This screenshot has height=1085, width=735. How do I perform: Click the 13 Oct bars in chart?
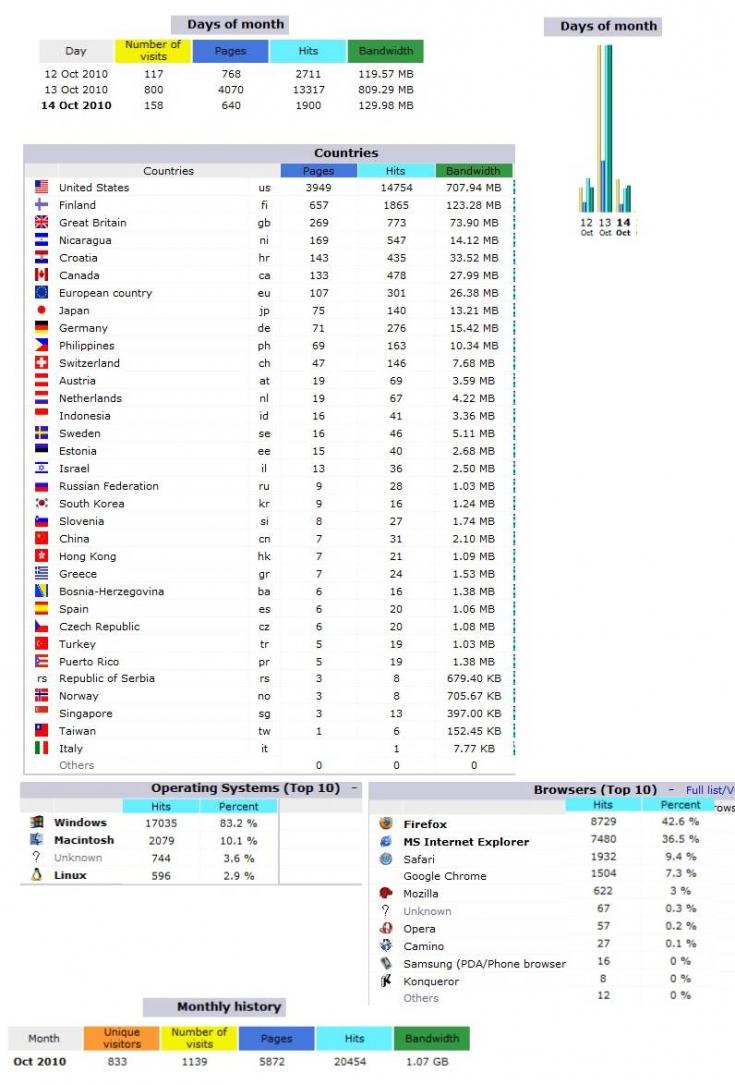605,130
